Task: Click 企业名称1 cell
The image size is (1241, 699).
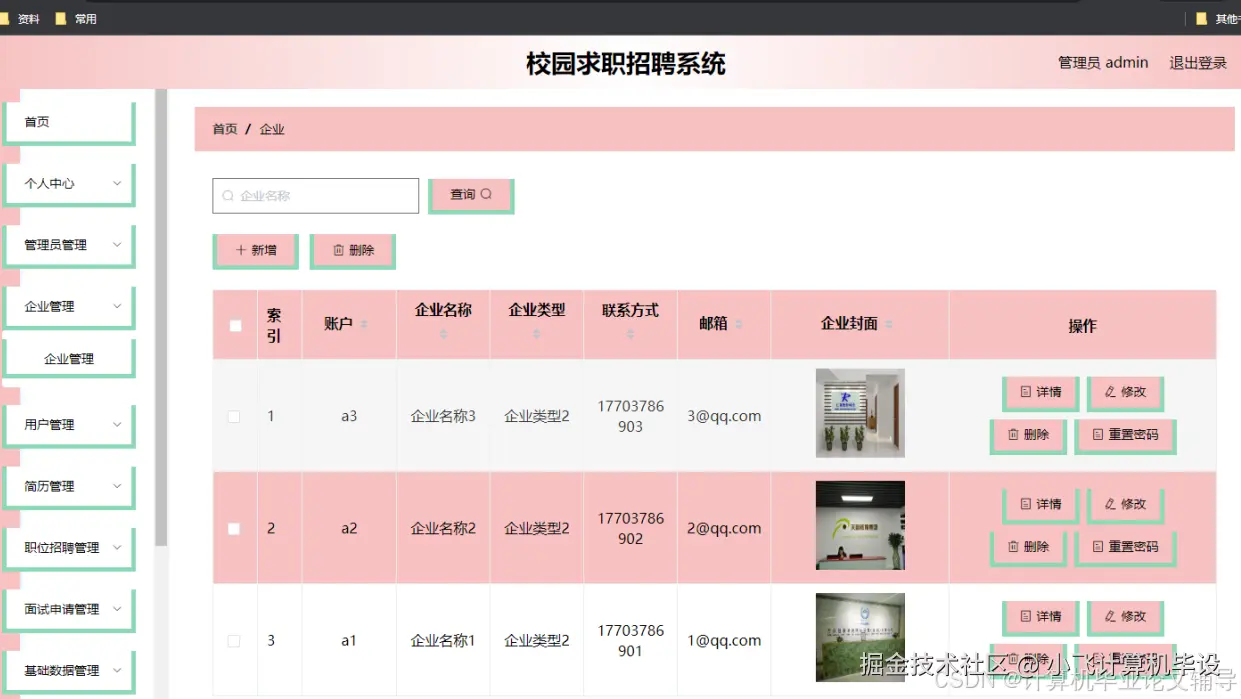Action: [x=443, y=640]
